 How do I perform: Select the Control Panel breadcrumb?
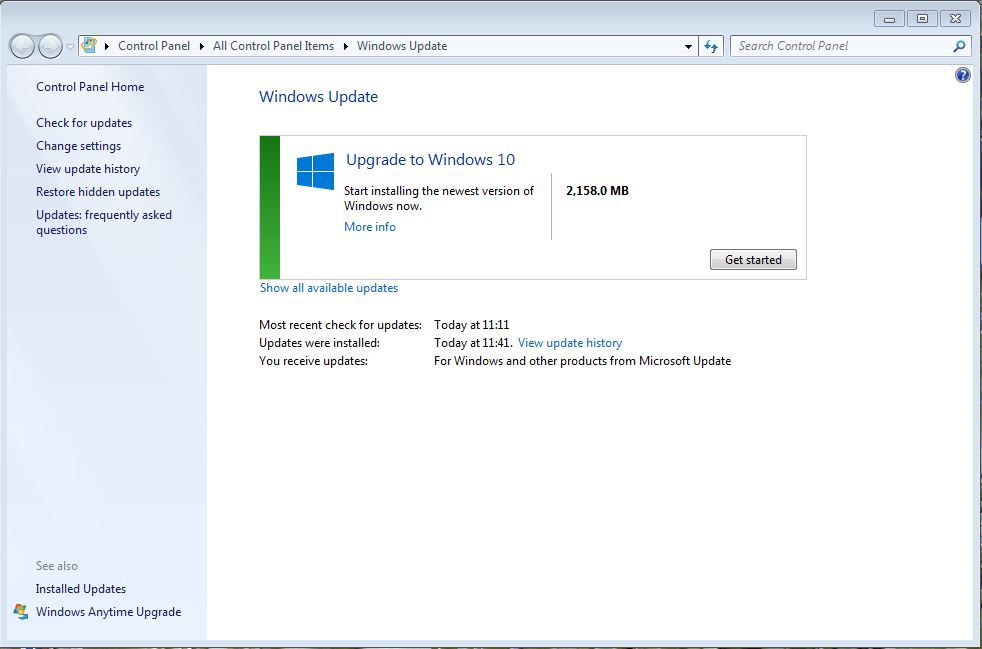153,46
